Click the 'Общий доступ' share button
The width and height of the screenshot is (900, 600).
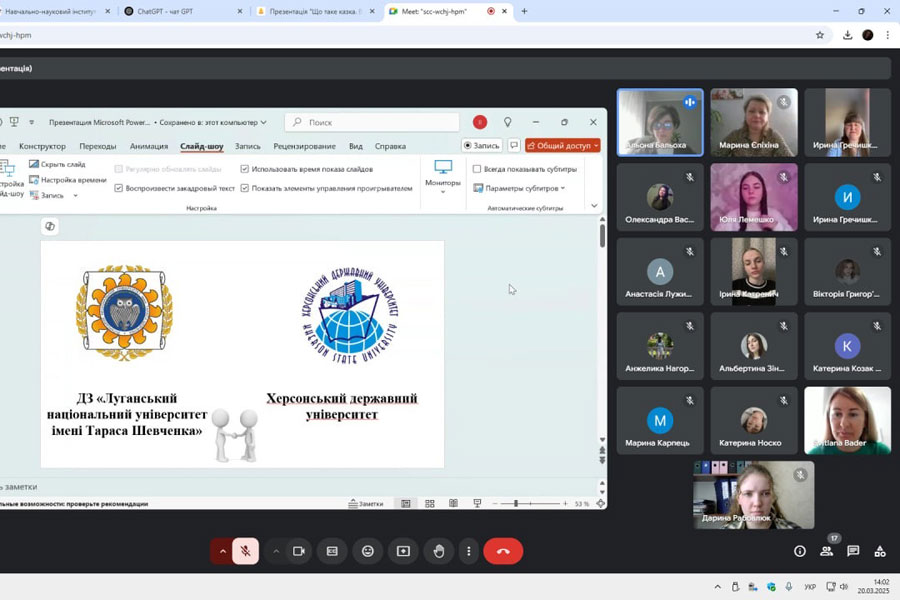pos(563,146)
